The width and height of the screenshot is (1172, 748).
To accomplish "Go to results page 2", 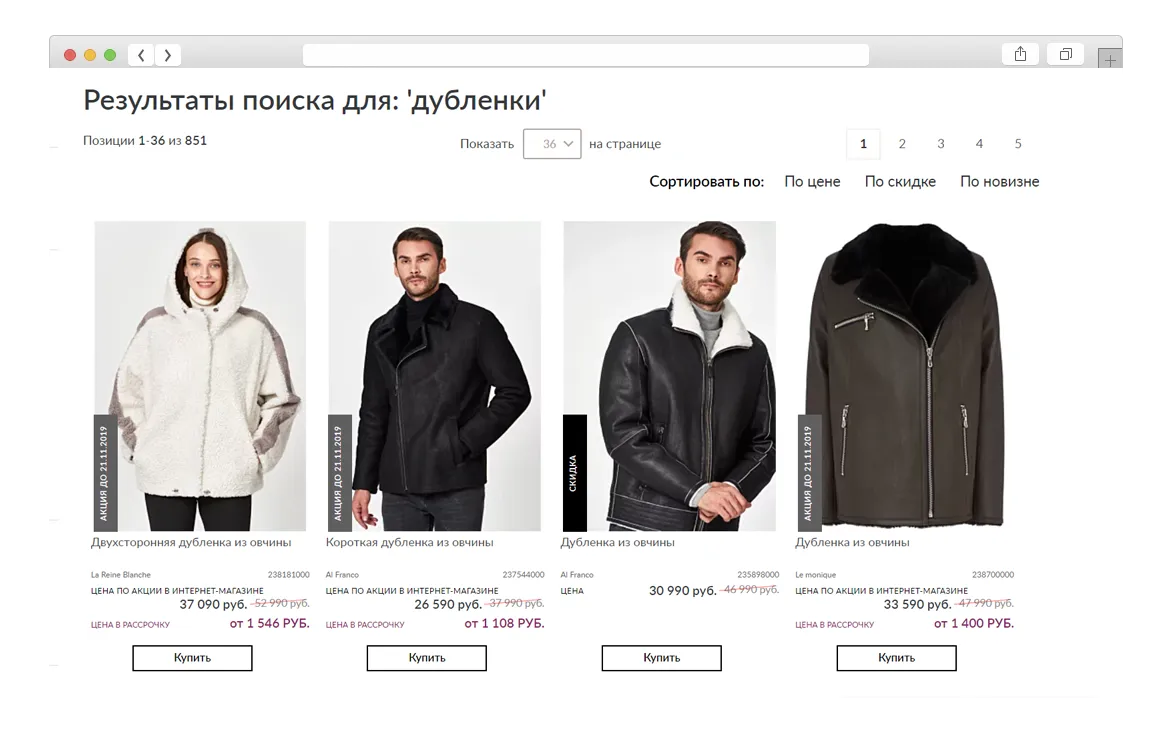I will coord(902,143).
